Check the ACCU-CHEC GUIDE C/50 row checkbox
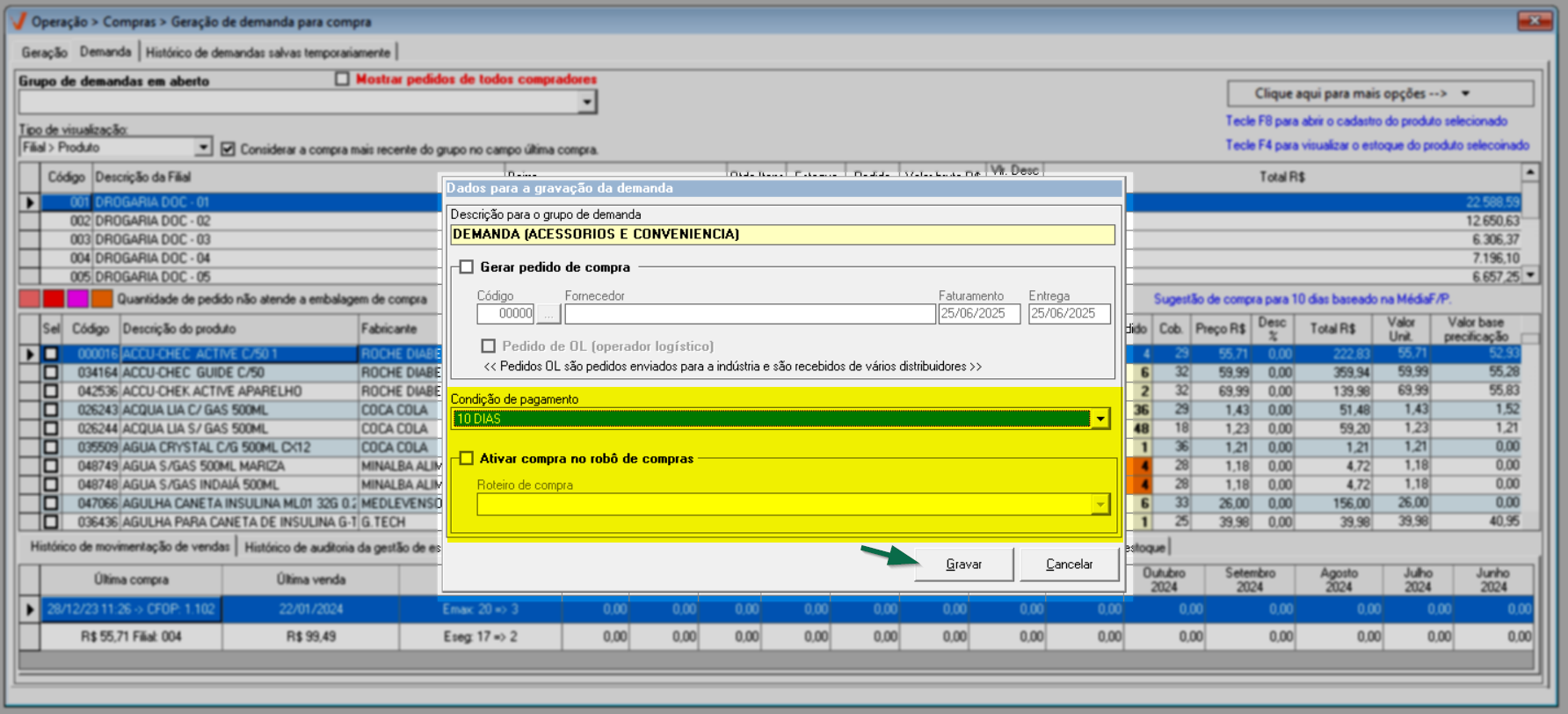1568x714 pixels. pyautogui.click(x=51, y=373)
